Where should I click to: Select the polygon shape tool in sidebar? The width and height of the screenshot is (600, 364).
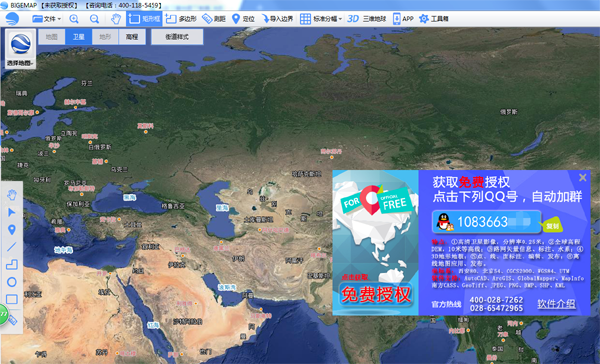pyautogui.click(x=12, y=264)
